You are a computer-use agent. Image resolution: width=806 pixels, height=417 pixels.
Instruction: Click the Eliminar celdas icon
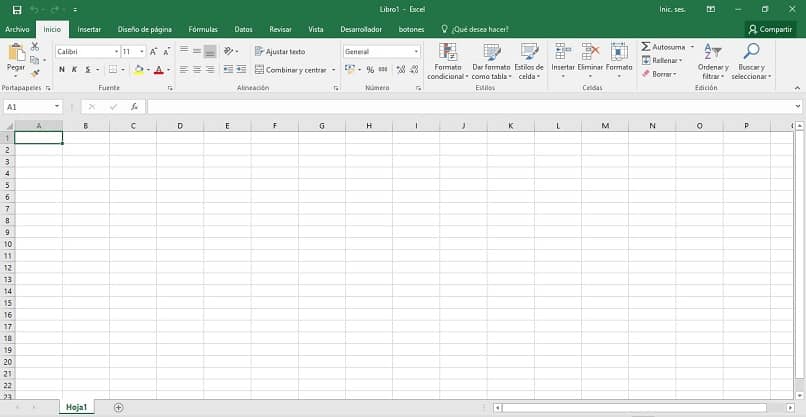[590, 52]
